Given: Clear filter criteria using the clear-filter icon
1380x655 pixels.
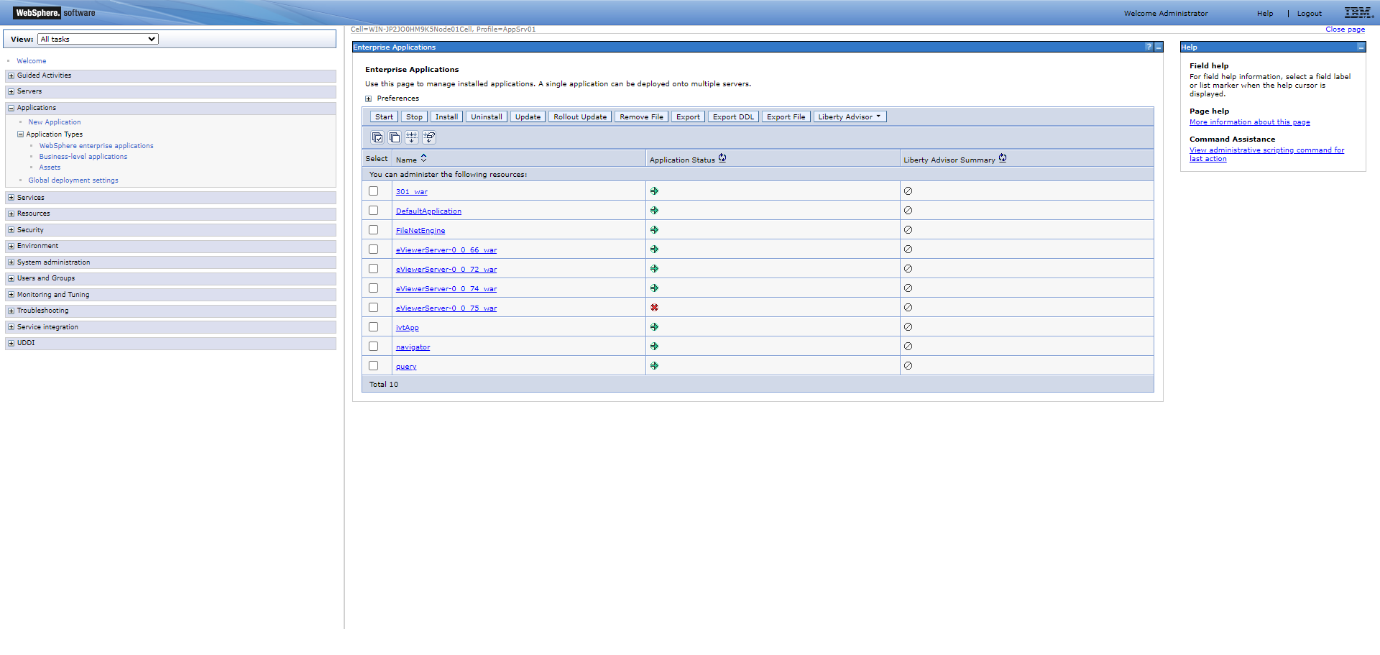Looking at the screenshot, I should (429, 137).
